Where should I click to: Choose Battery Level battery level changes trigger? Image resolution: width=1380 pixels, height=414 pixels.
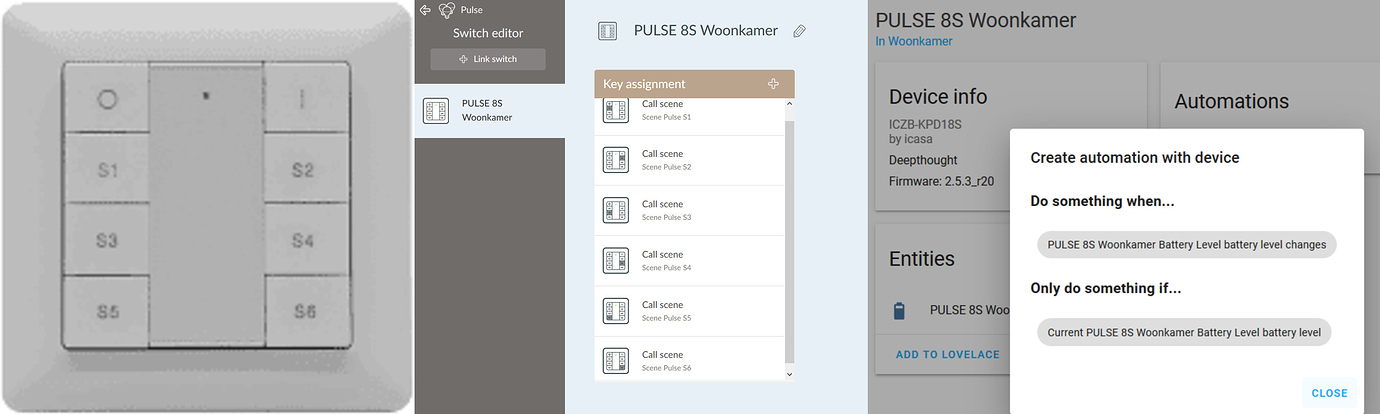[x=1187, y=245]
